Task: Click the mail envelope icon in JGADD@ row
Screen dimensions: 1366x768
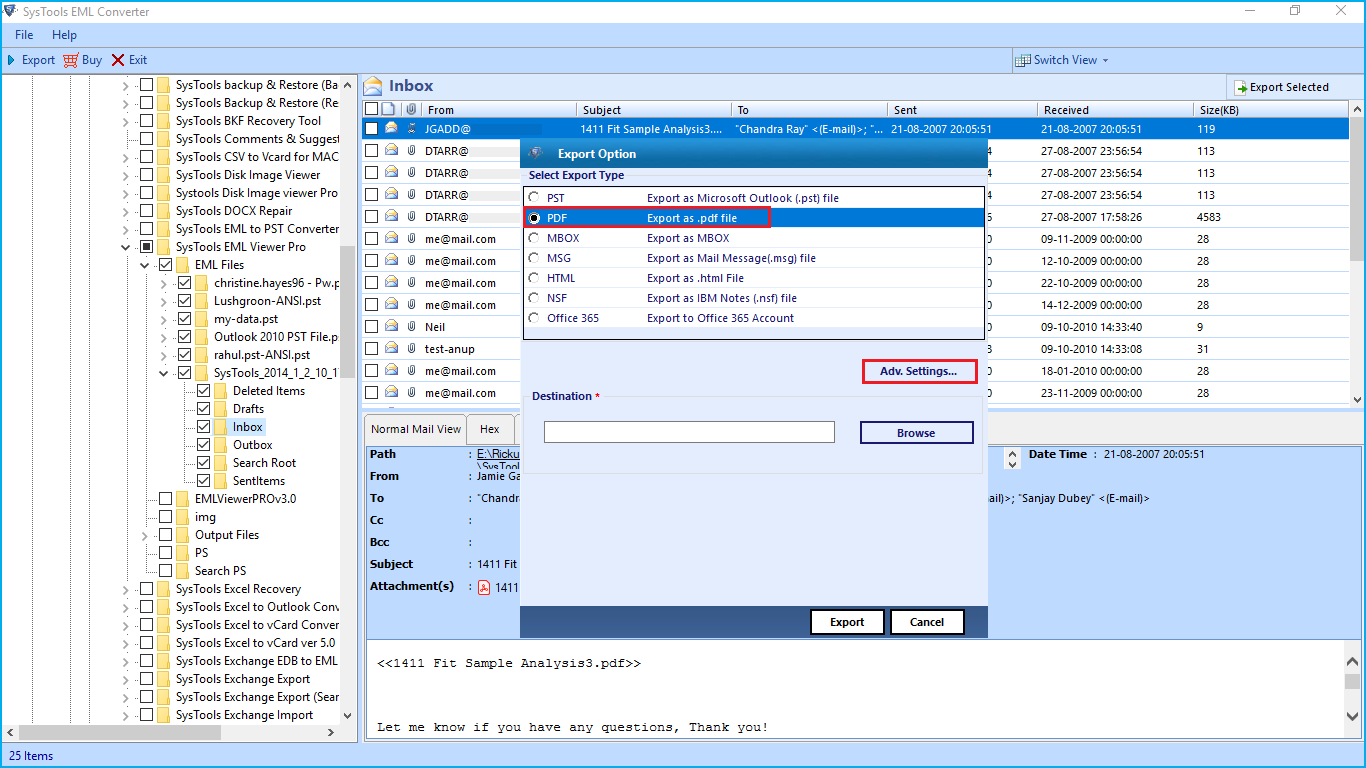Action: click(391, 129)
